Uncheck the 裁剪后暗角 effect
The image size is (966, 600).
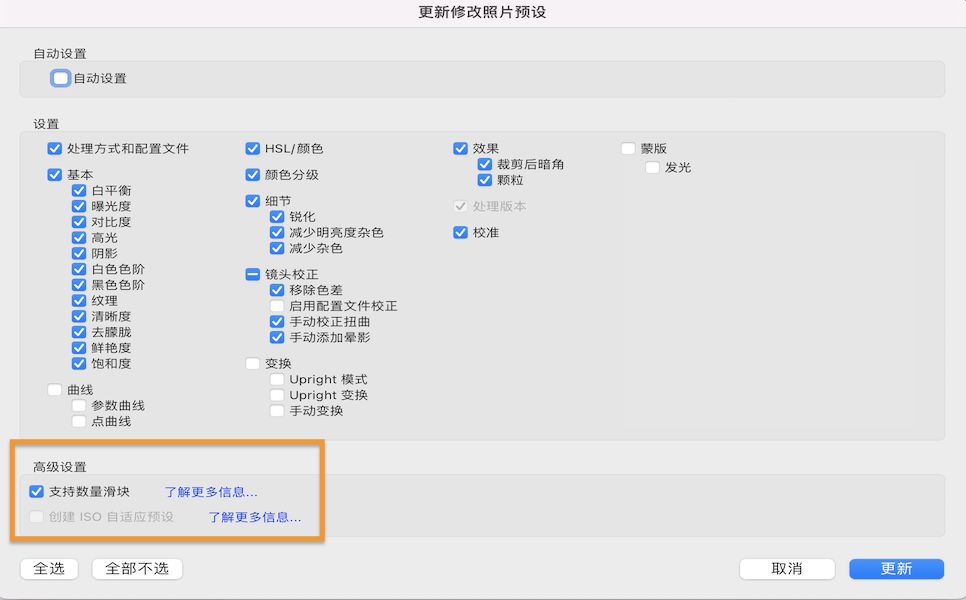pos(485,164)
